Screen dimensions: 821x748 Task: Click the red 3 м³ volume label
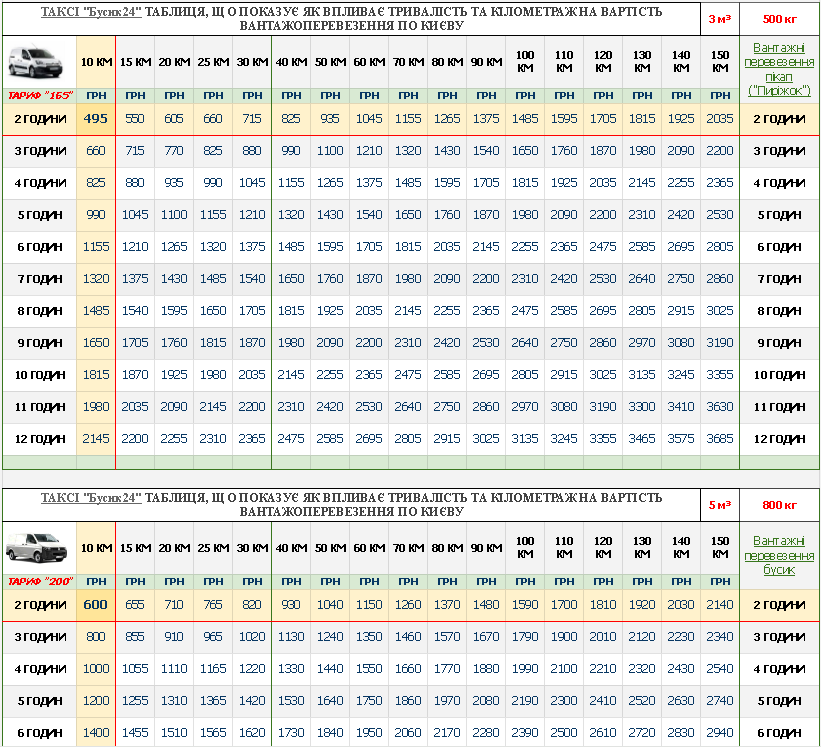point(718,19)
